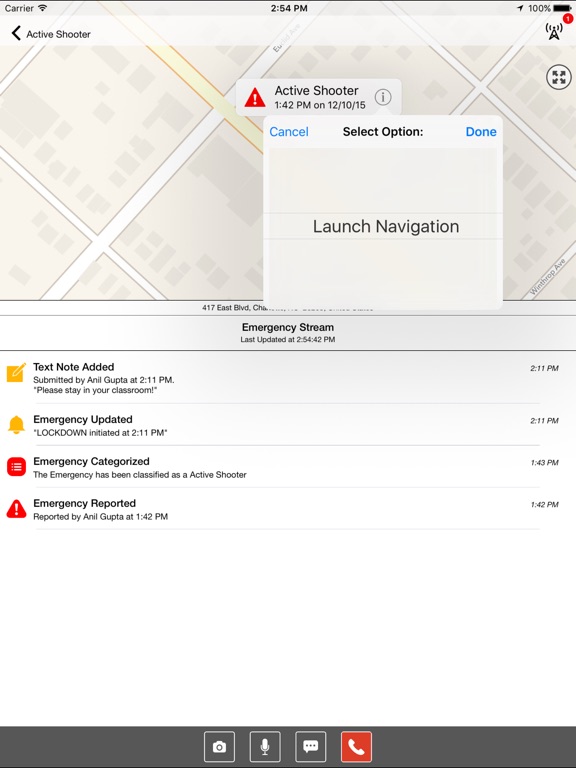This screenshot has width=576, height=768.
Task: Cancel the Select Option popover
Action: click(x=289, y=132)
